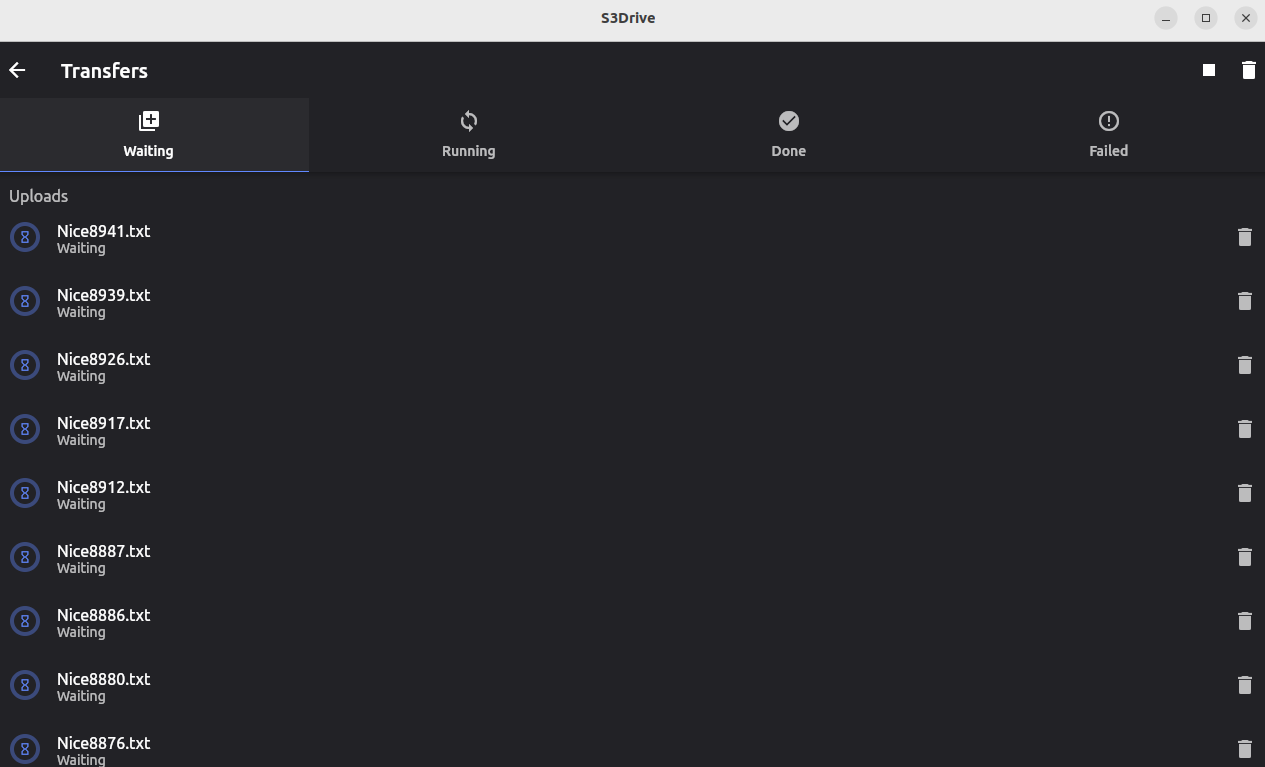Click the hourglass next to Nice8876.txt
Image resolution: width=1265 pixels, height=767 pixels.
tap(25, 749)
